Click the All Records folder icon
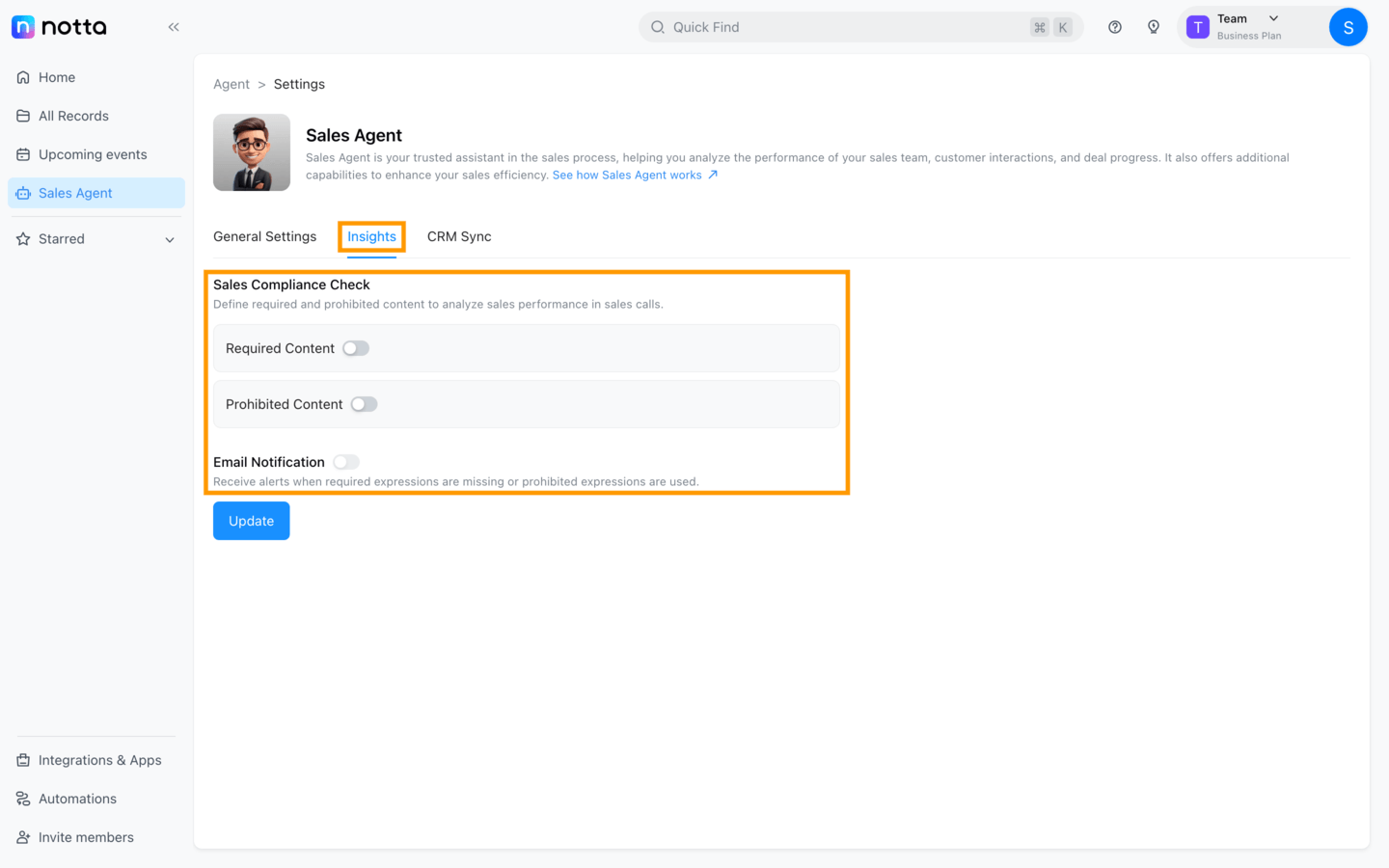This screenshot has width=1389, height=868. click(23, 116)
